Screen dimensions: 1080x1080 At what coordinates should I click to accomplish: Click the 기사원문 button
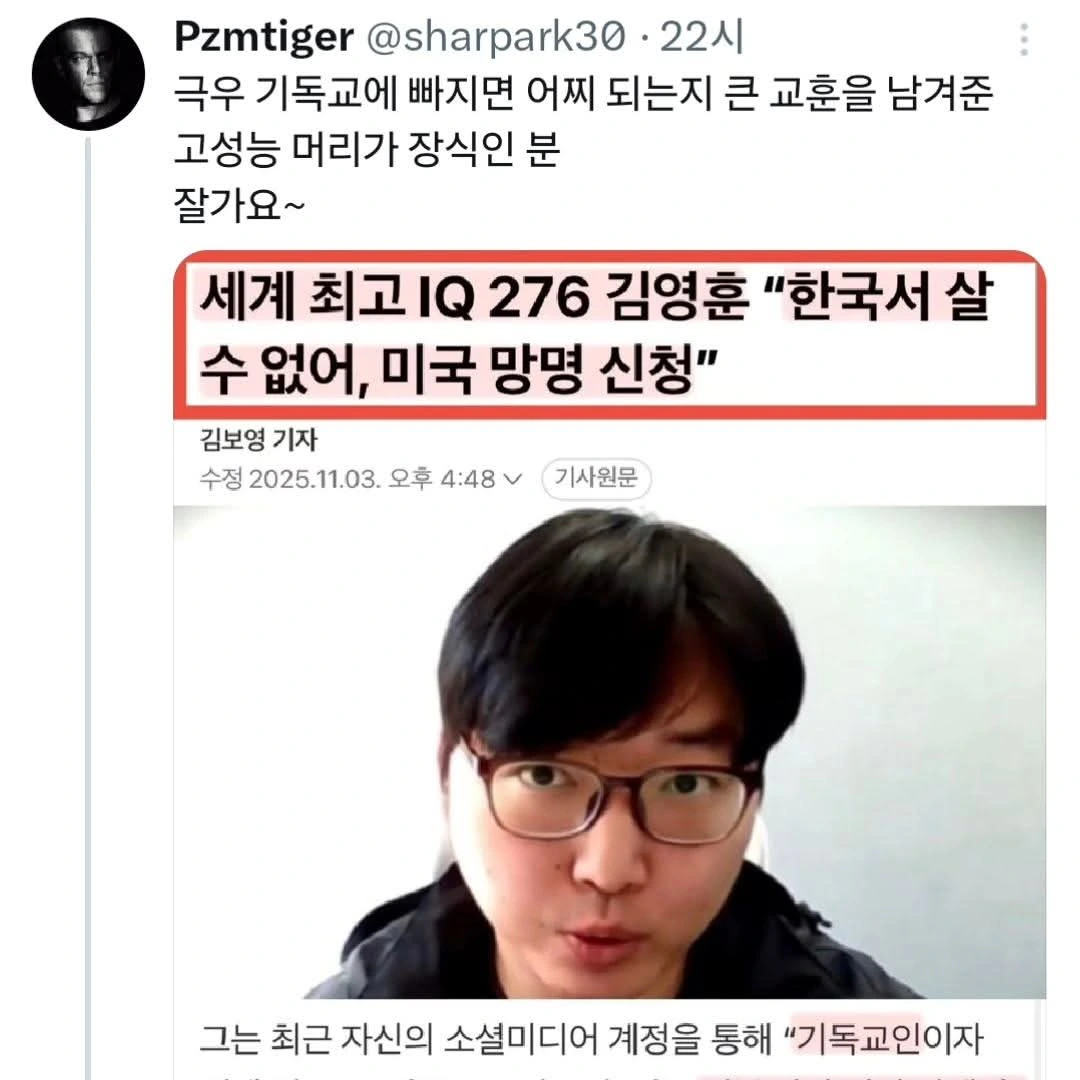(596, 478)
